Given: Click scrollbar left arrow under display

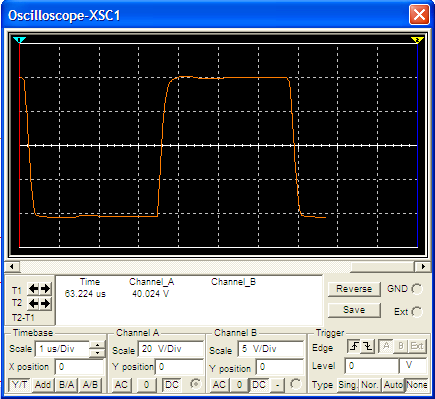Looking at the screenshot, I should click(12, 266).
